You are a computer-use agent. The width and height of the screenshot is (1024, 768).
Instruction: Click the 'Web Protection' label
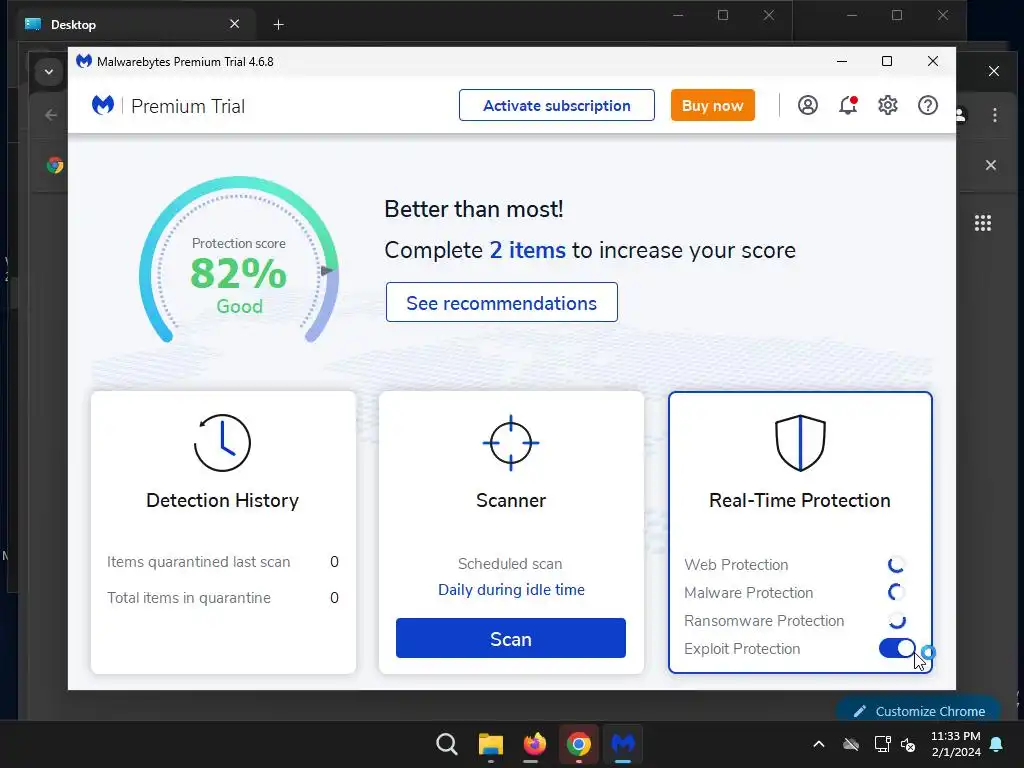pos(736,564)
